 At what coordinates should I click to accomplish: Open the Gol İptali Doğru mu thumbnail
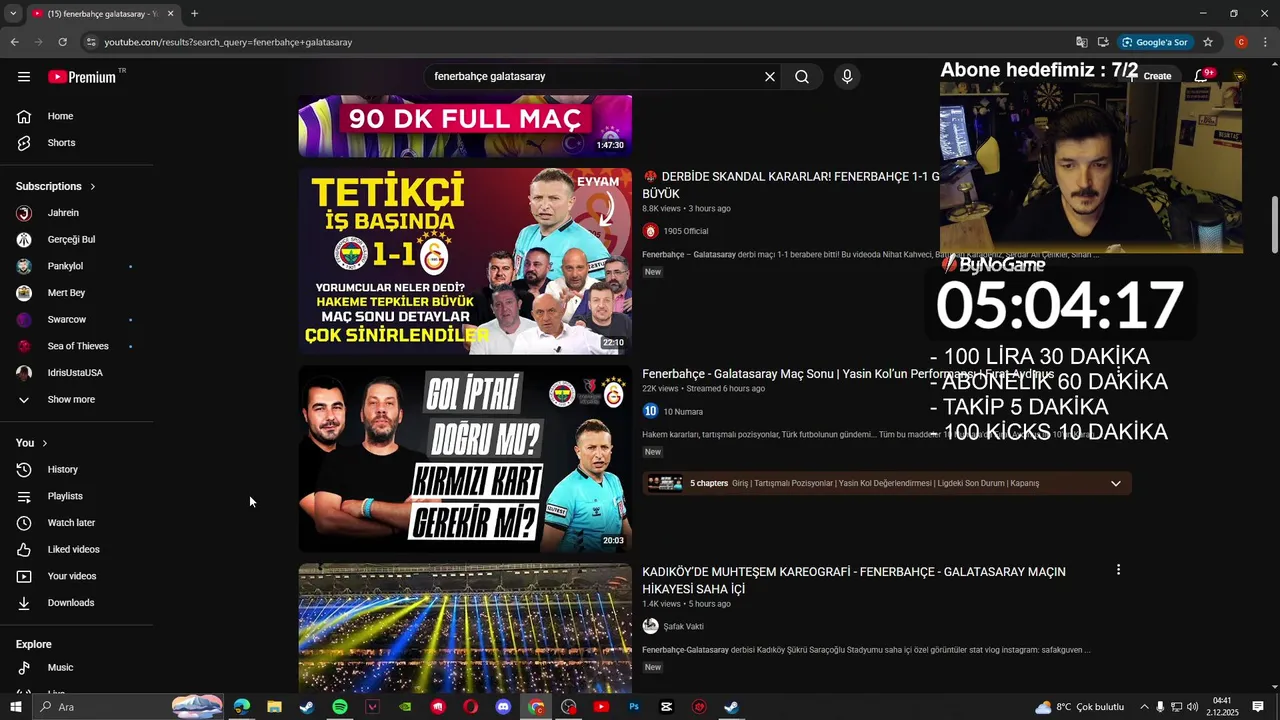[x=465, y=459]
